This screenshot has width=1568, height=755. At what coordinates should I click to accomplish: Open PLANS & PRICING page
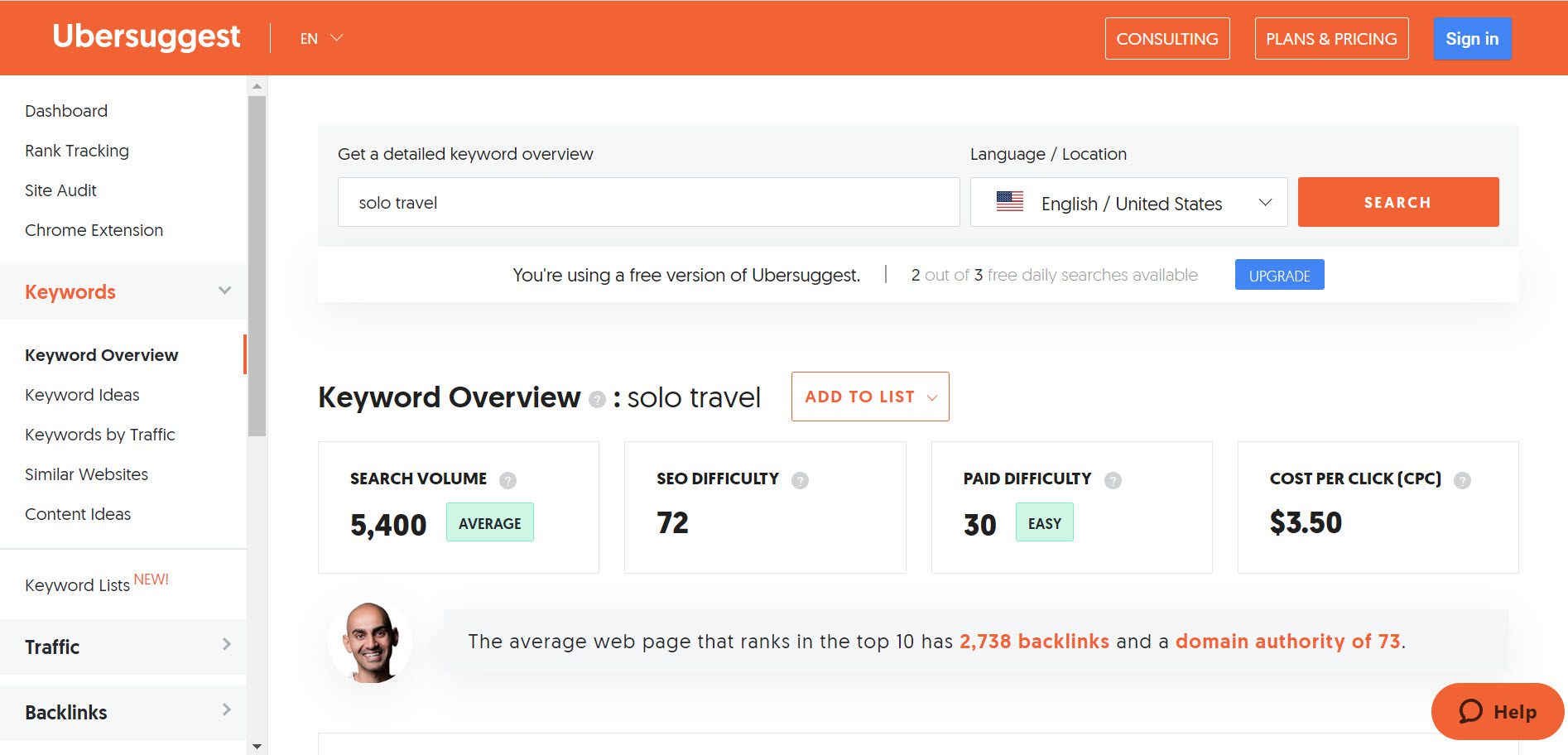(1331, 39)
